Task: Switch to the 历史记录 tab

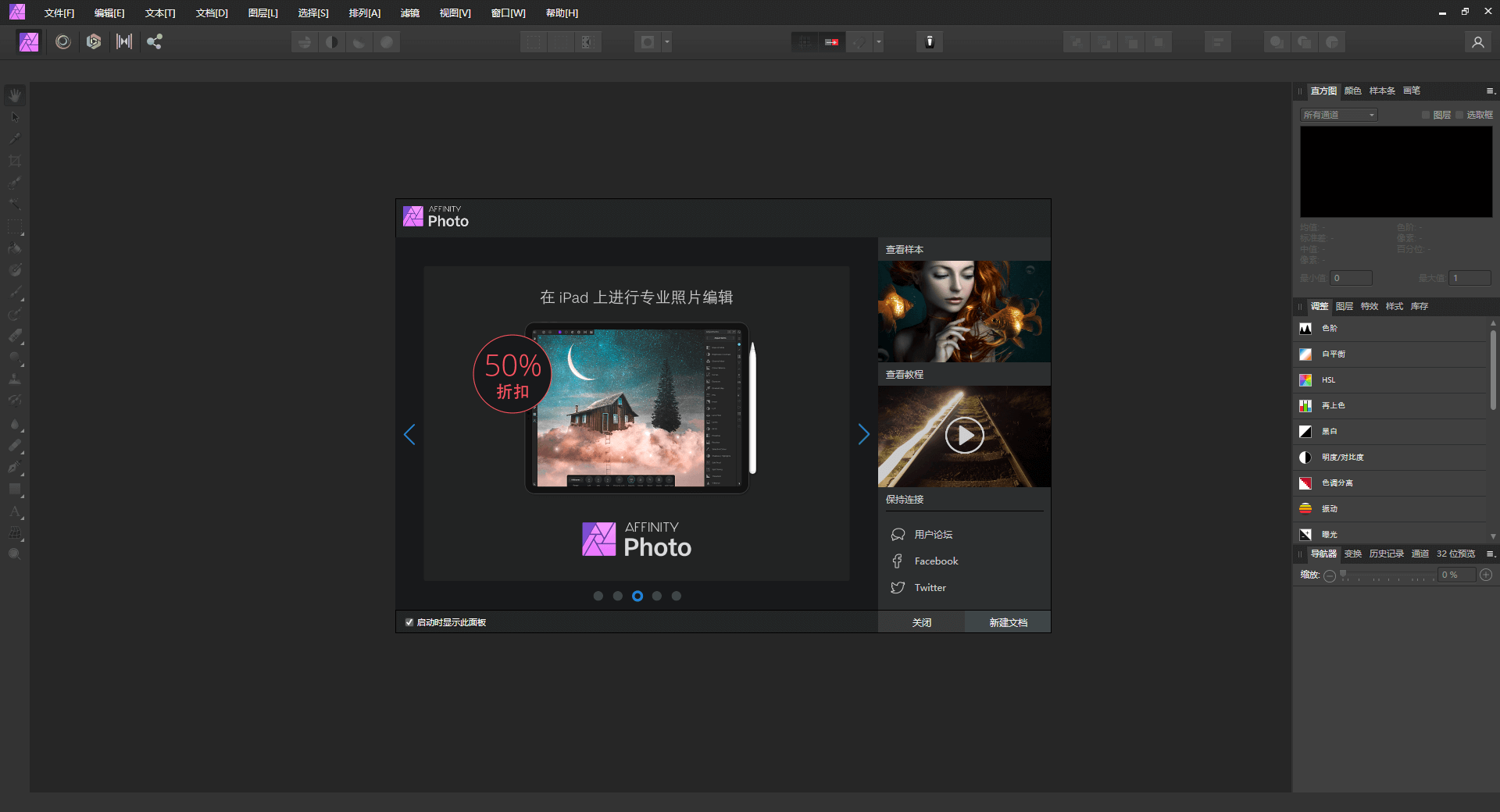Action: (1386, 554)
